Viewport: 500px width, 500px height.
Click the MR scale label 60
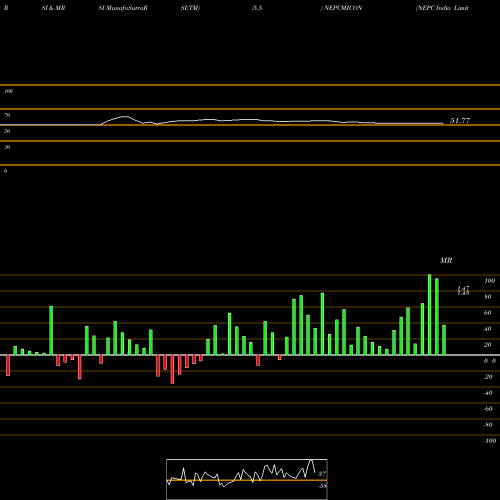coord(488,313)
